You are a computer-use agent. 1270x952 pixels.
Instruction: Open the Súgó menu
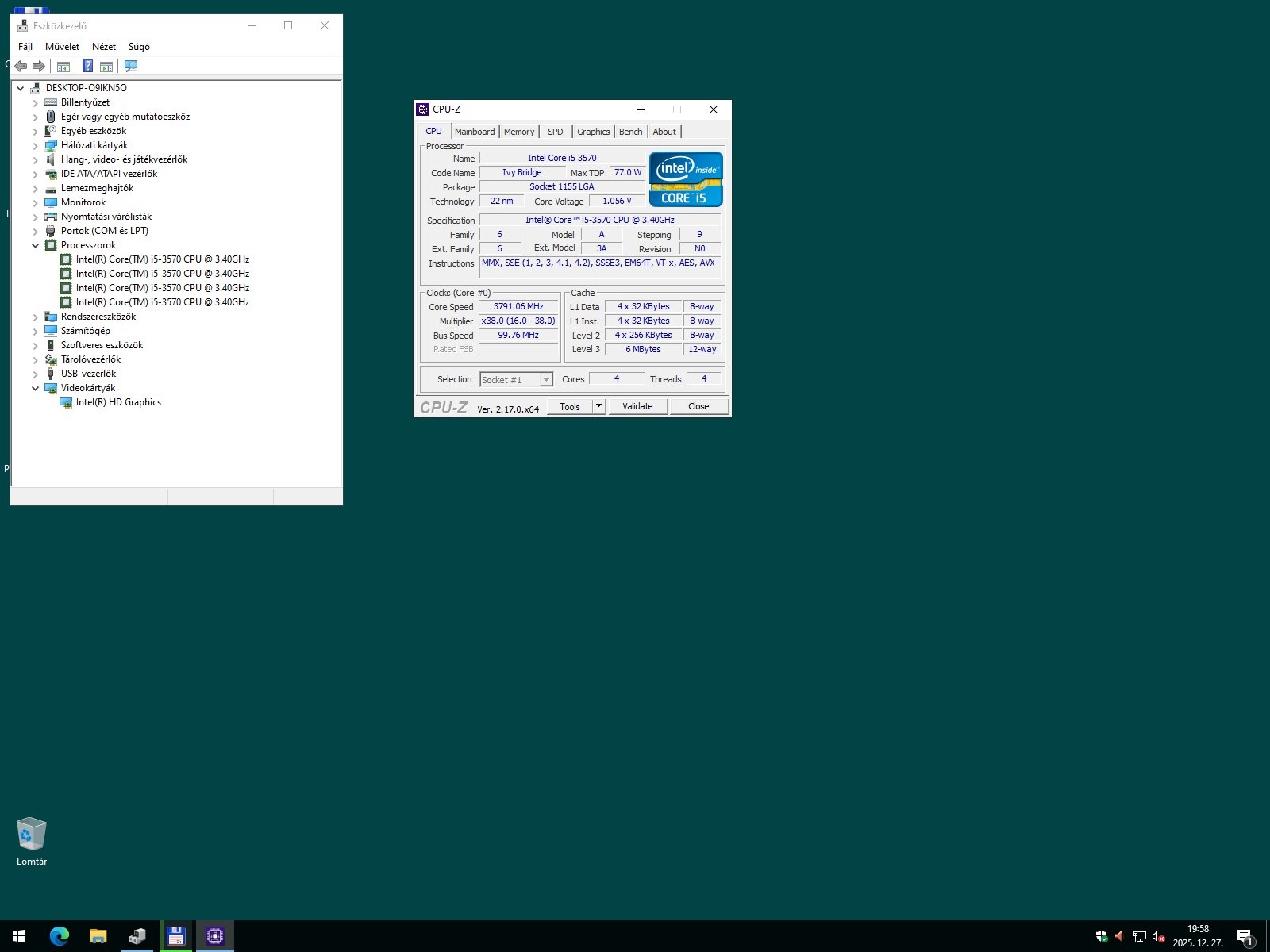tap(139, 47)
